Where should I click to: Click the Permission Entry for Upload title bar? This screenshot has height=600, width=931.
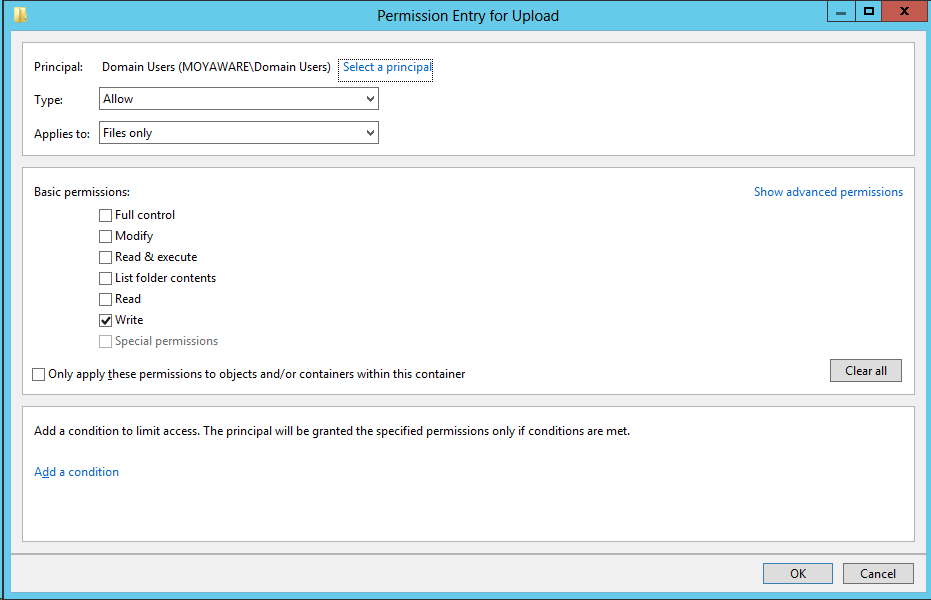click(x=466, y=15)
